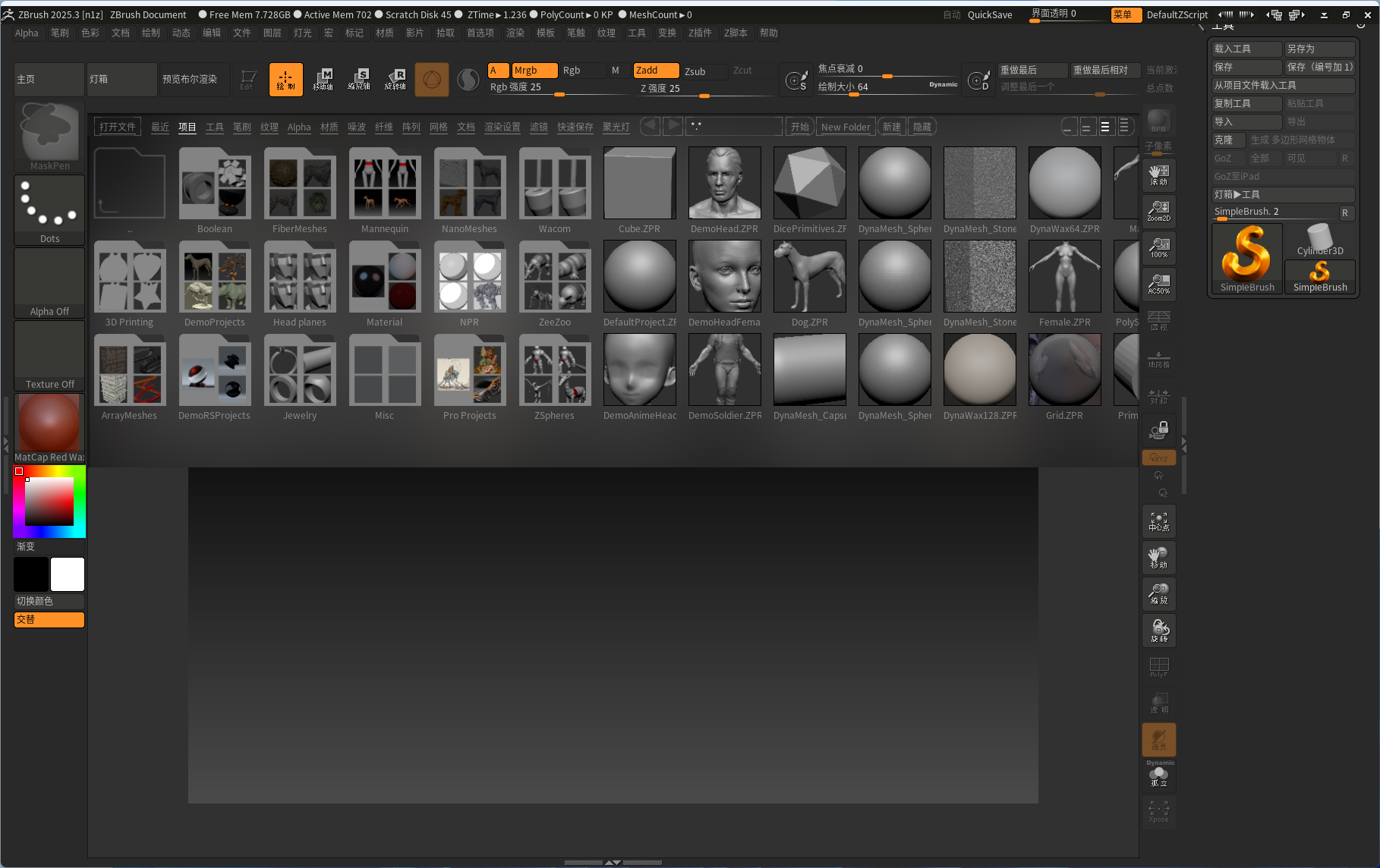Switch to the 聚光灯 (Spotlight) tab
This screenshot has width=1380, height=868.
coord(616,127)
